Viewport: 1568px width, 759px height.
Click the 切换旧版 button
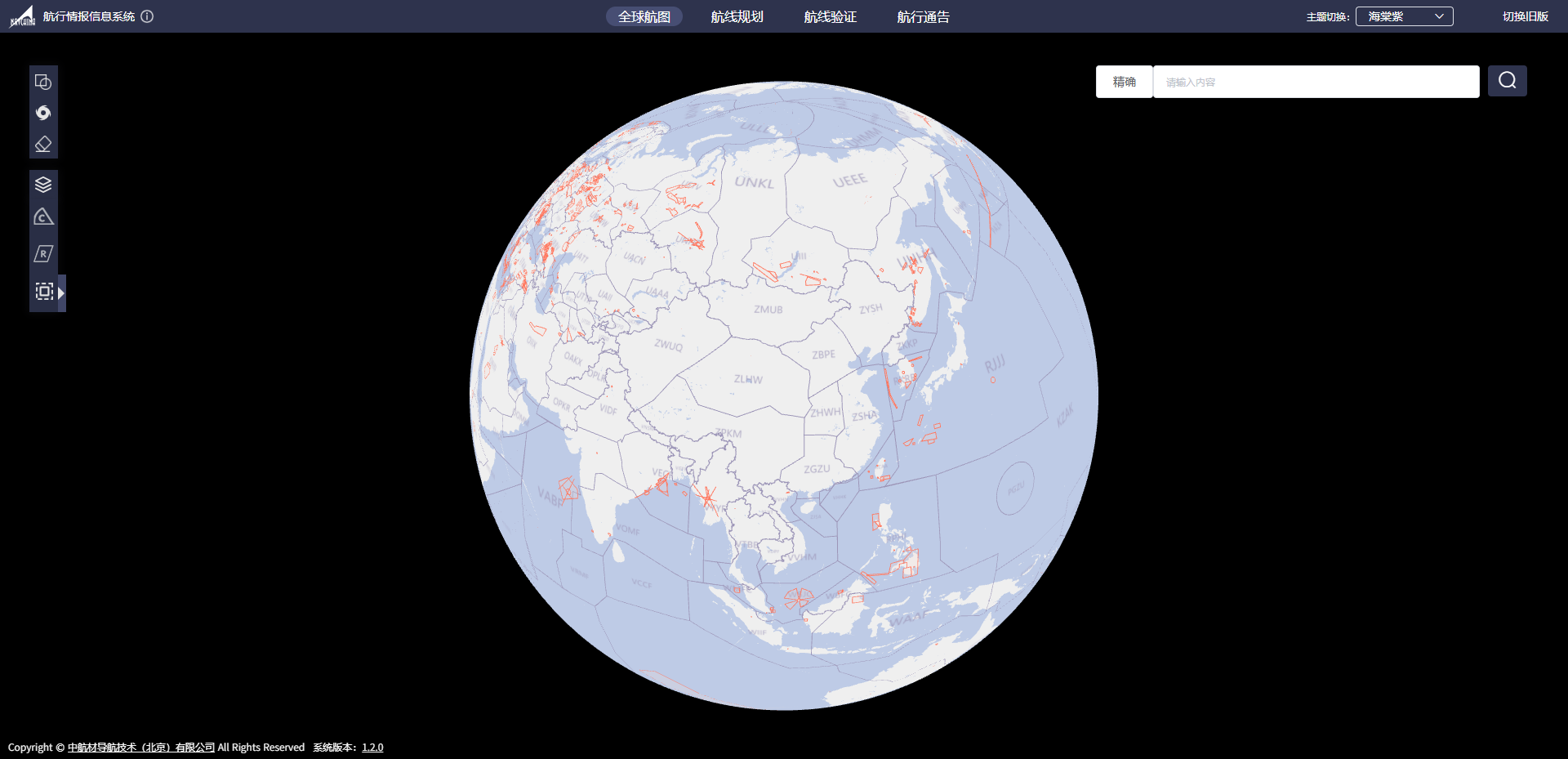click(1525, 16)
